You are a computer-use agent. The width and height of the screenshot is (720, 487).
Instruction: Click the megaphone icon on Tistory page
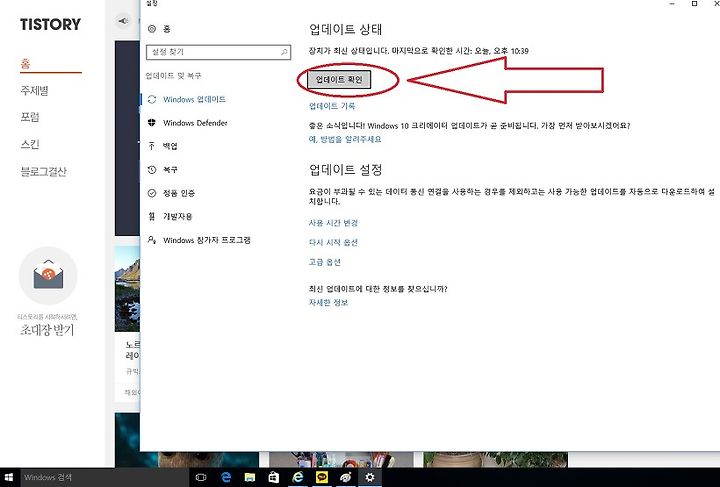(123, 21)
